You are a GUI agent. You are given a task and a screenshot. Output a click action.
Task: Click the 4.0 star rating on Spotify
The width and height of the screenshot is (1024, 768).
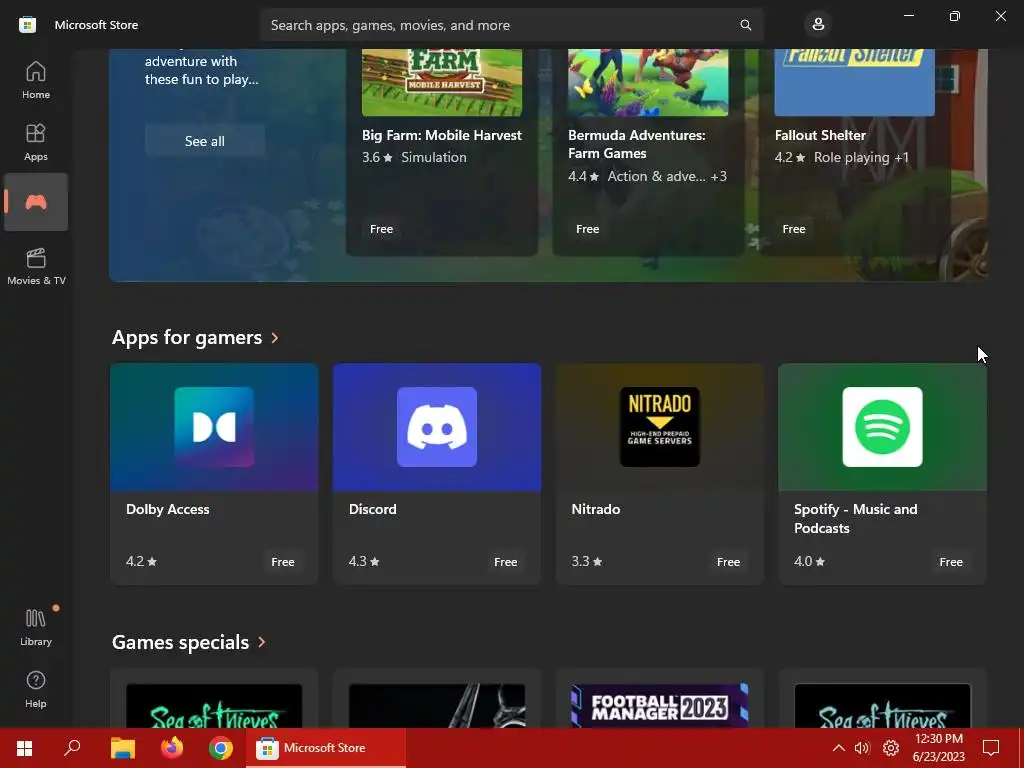tap(810, 562)
